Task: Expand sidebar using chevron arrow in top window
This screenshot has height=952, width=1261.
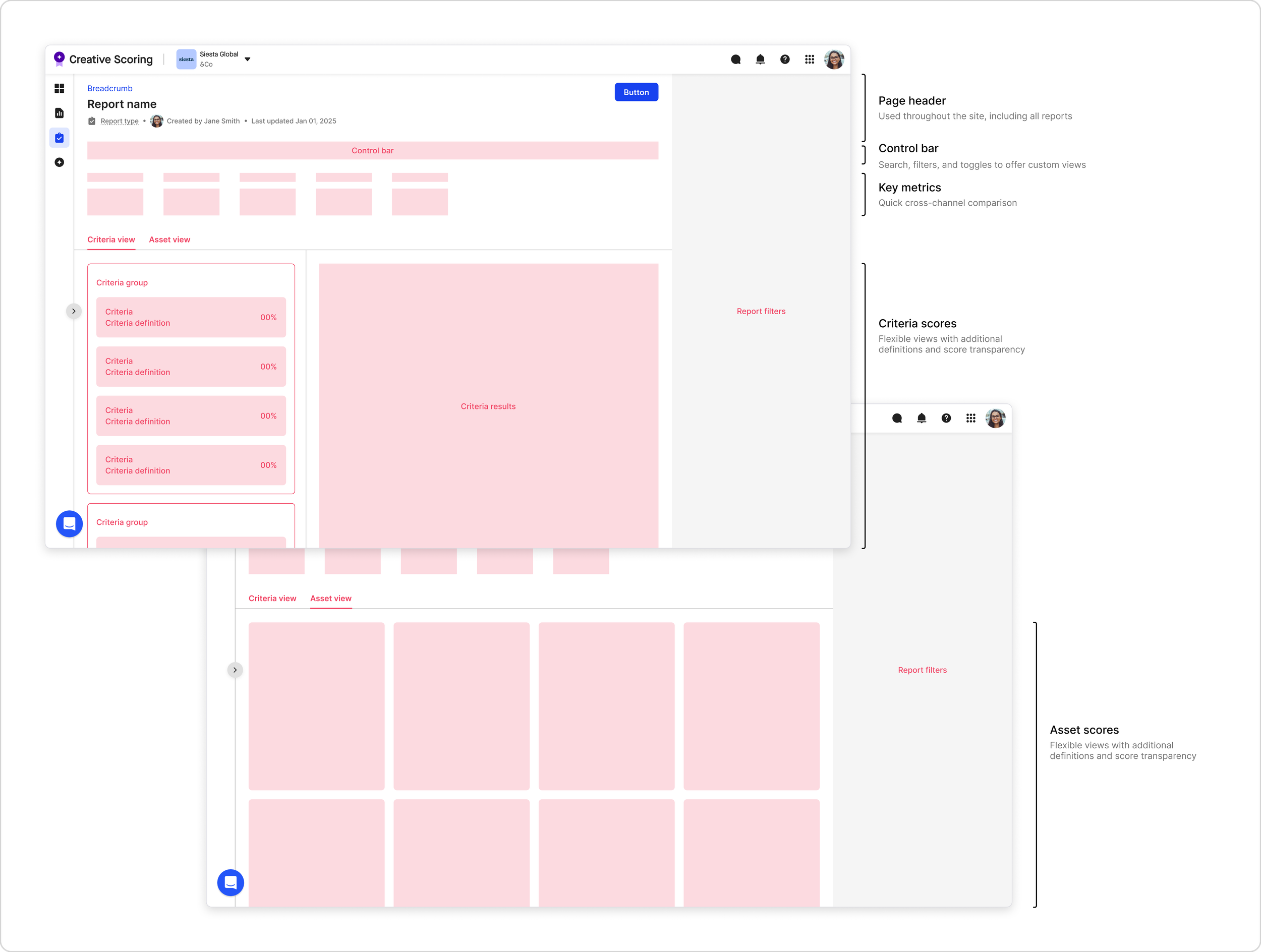Action: pyautogui.click(x=74, y=311)
